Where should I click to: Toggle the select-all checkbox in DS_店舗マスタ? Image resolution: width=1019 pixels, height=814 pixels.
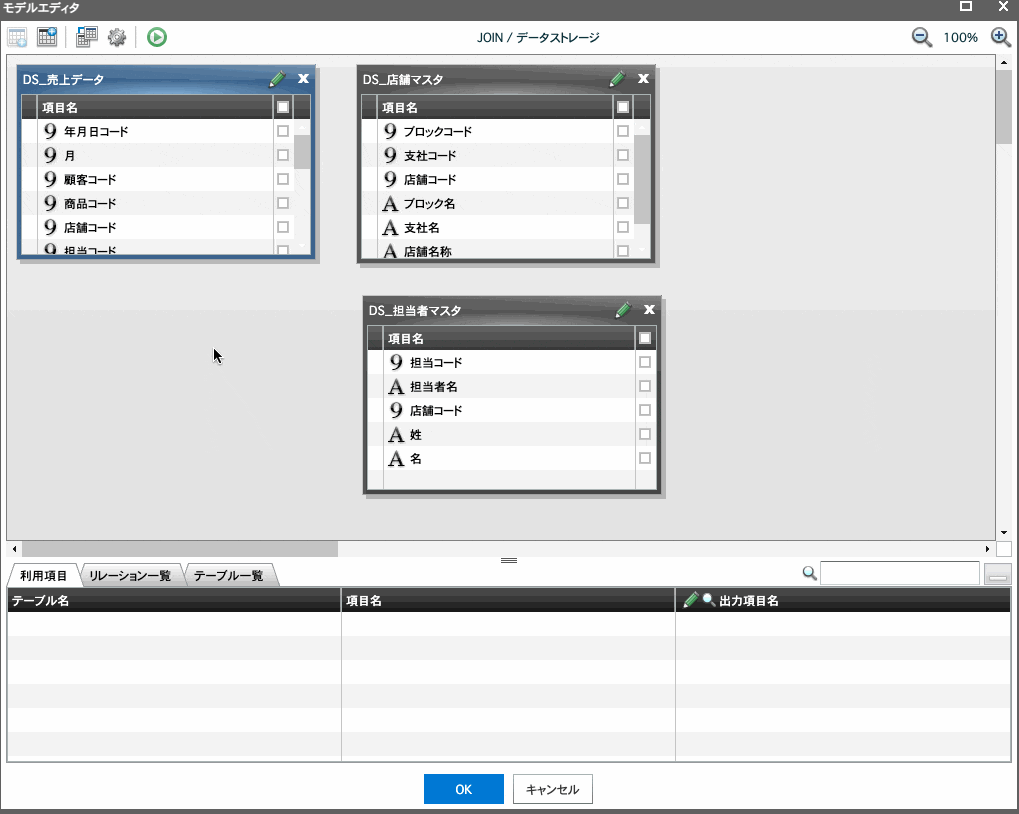pos(623,107)
